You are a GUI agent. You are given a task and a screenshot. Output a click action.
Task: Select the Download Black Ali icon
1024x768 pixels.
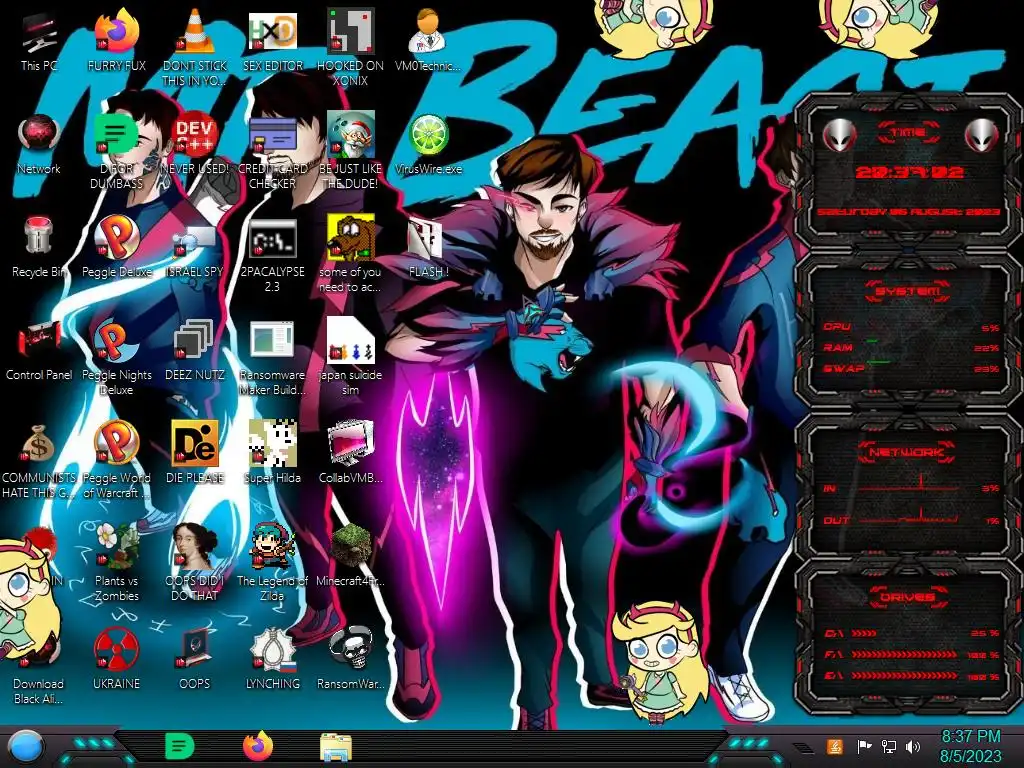pos(39,649)
